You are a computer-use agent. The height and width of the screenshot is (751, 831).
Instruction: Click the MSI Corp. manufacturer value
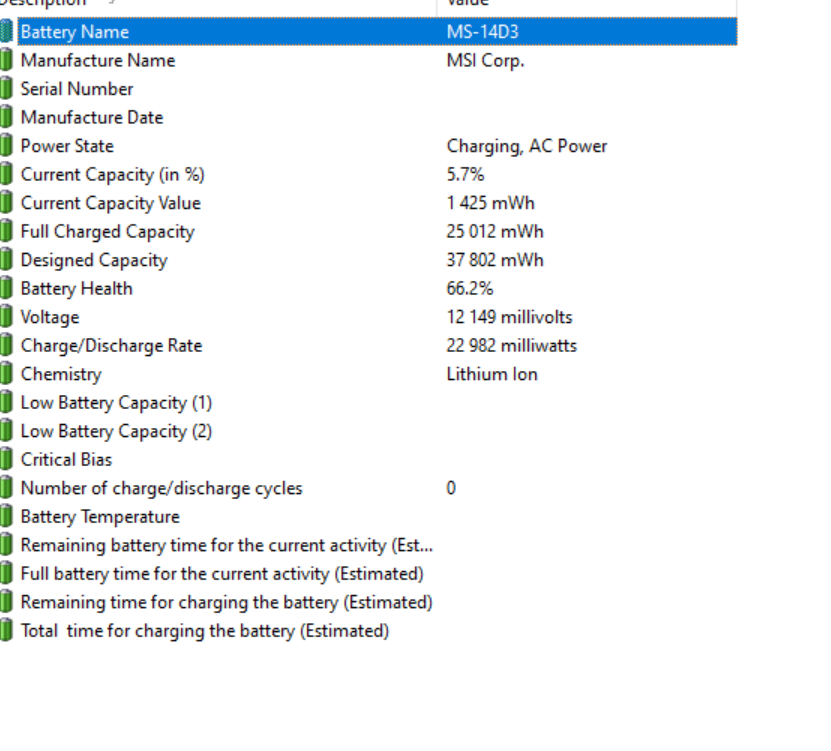coord(485,60)
